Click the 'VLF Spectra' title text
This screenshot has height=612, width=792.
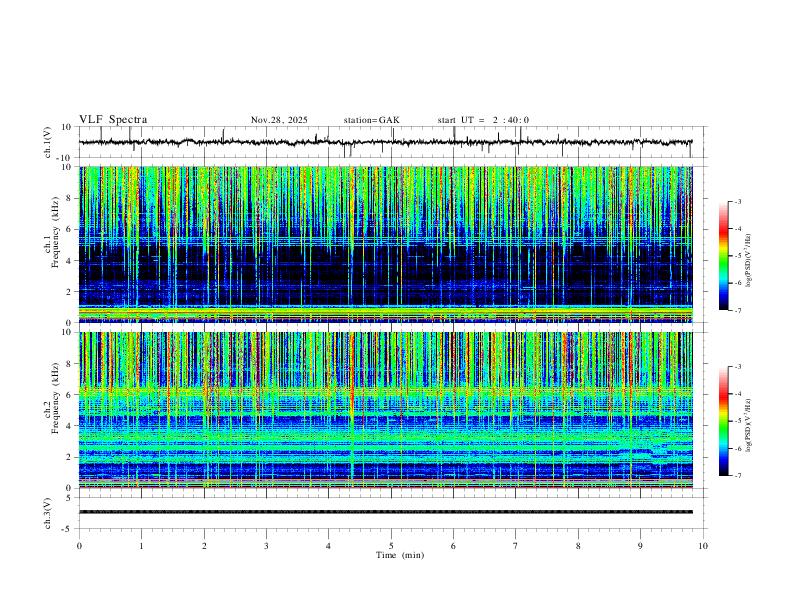click(x=113, y=120)
